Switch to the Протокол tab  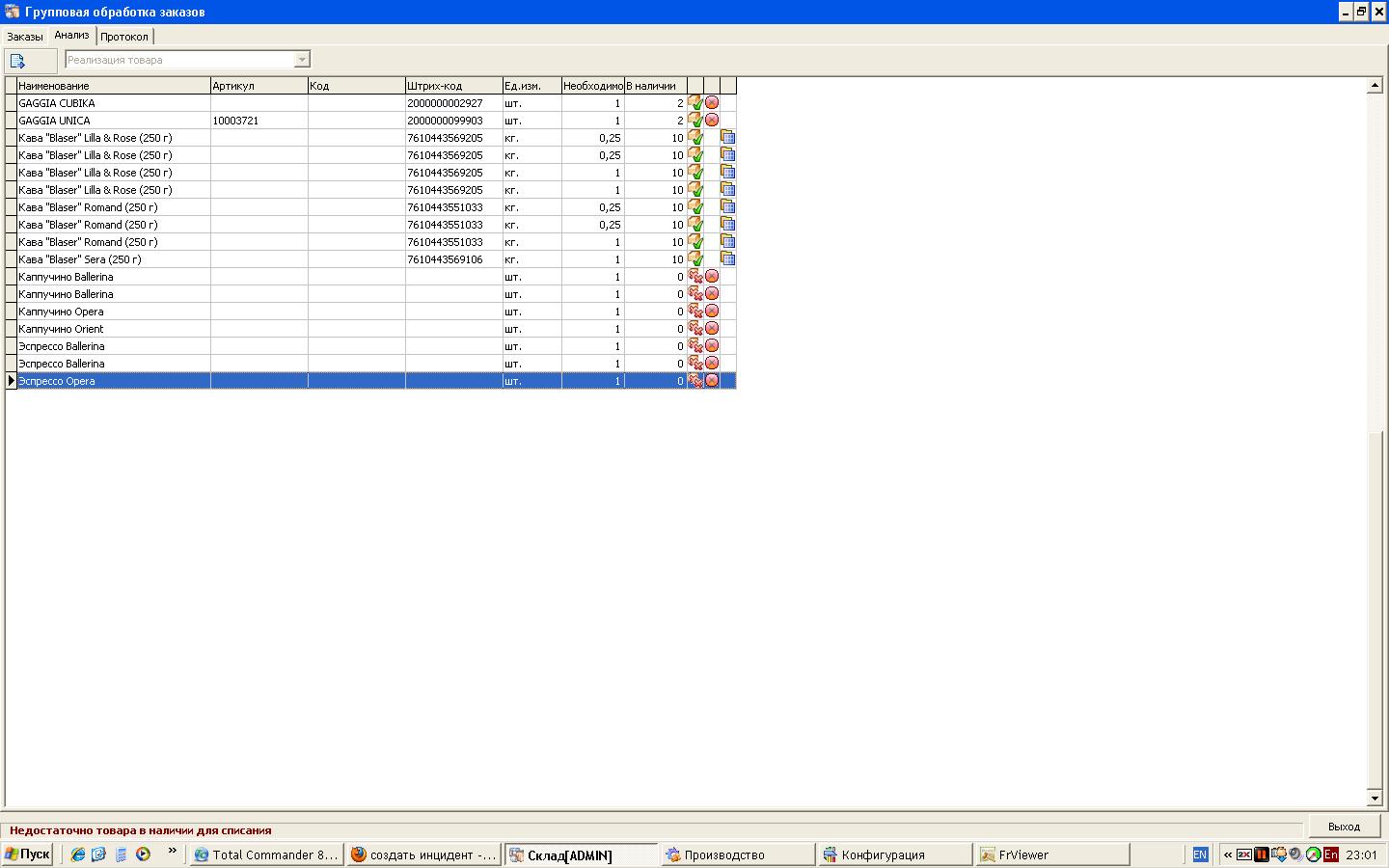coord(124,37)
